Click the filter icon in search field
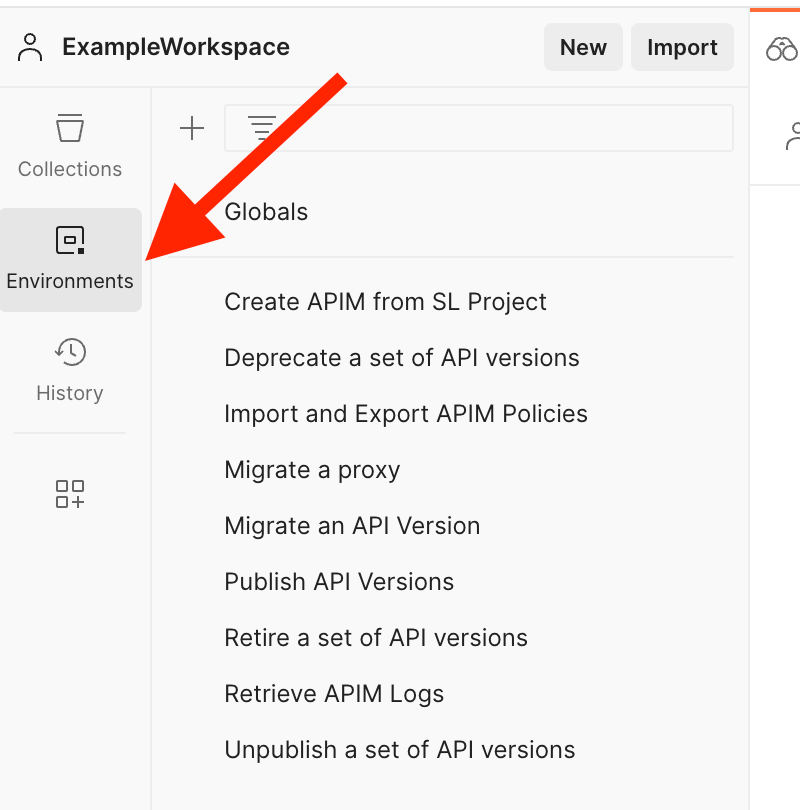 [x=262, y=128]
